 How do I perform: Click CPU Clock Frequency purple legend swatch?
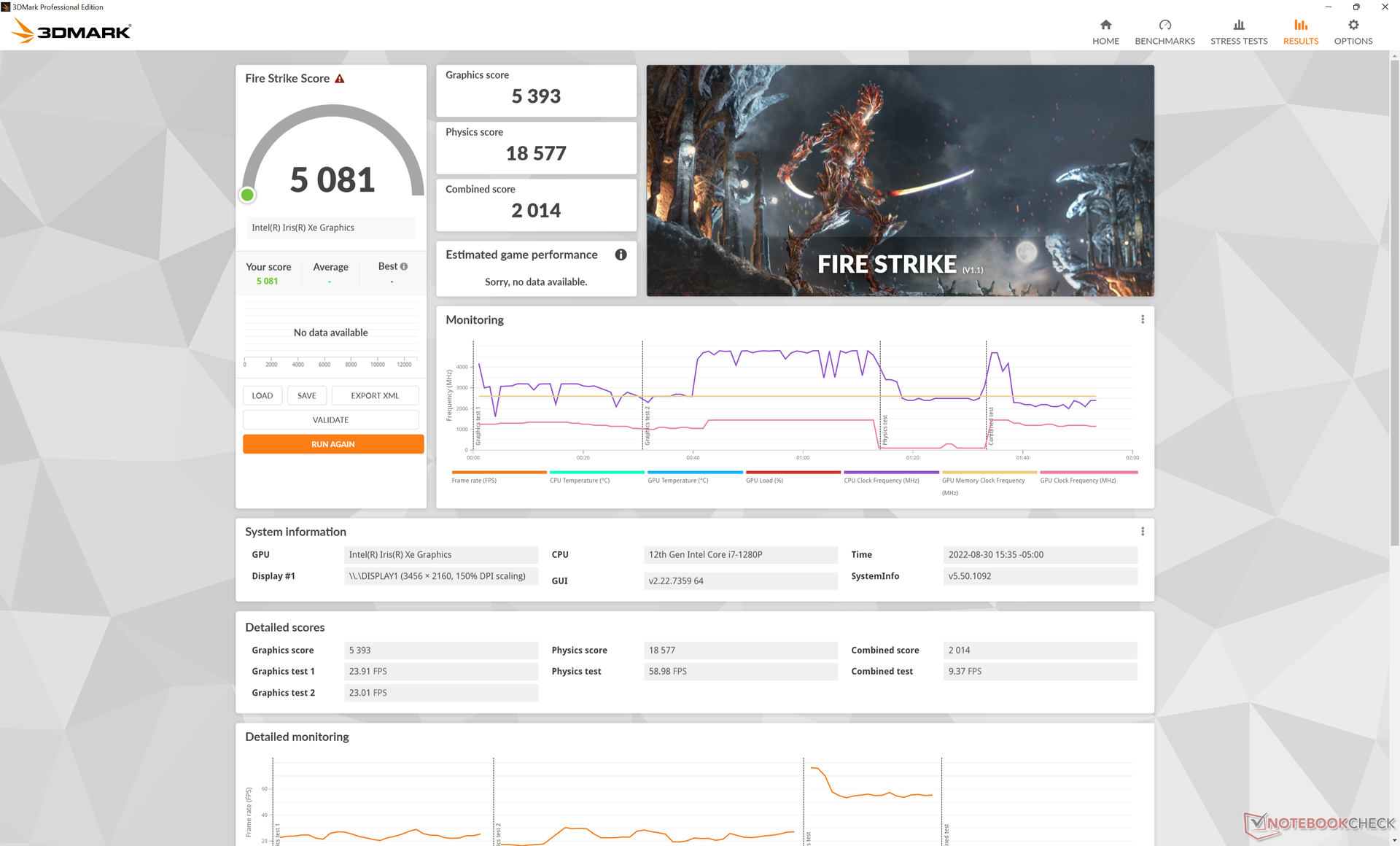(891, 473)
